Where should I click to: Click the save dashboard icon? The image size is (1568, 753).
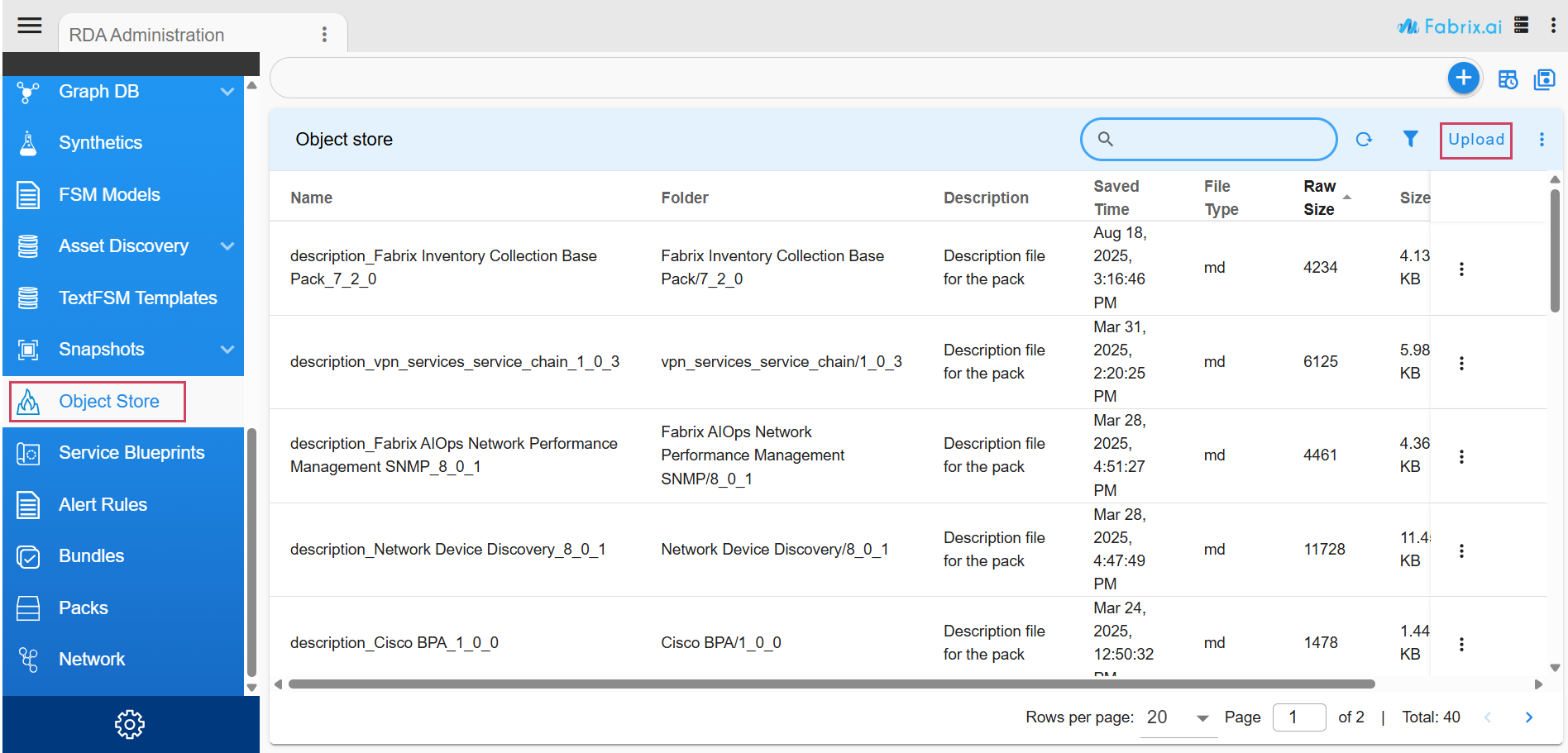1544,79
